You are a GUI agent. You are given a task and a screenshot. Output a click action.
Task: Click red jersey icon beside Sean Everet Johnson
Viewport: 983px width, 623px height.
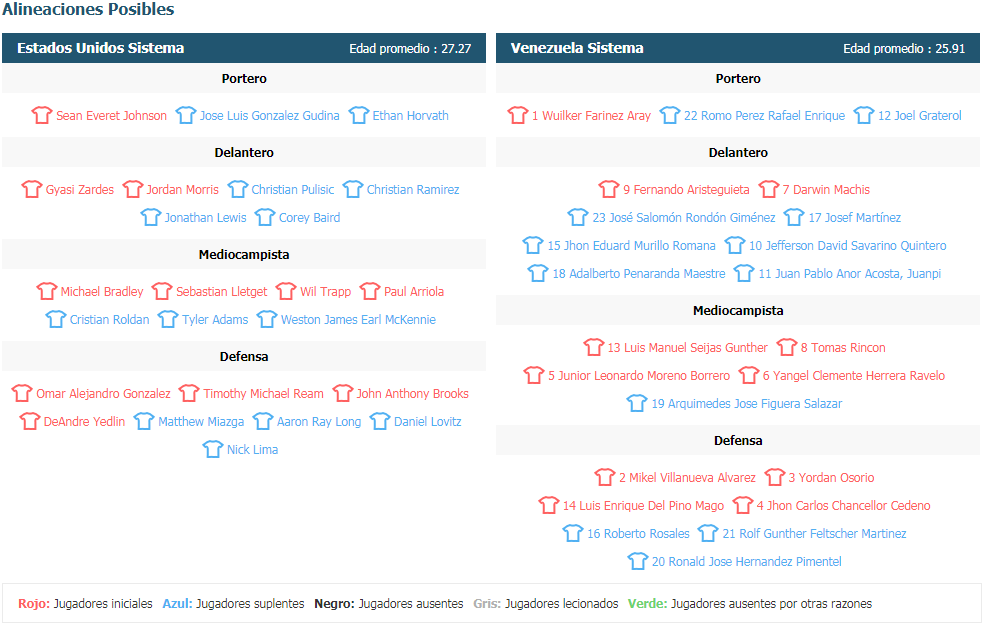coord(42,115)
